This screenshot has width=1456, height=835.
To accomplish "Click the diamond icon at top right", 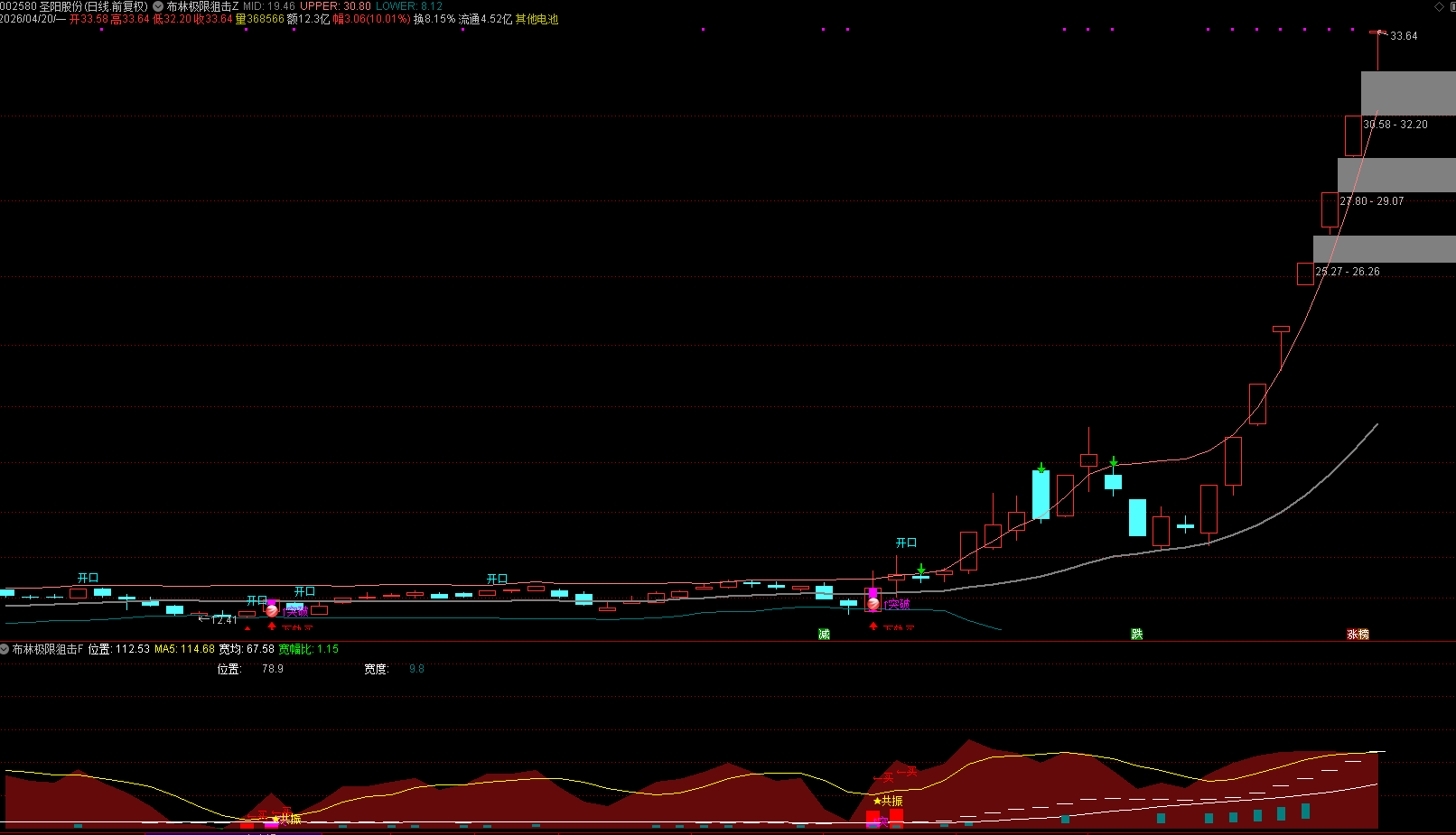I will coord(1439,6).
